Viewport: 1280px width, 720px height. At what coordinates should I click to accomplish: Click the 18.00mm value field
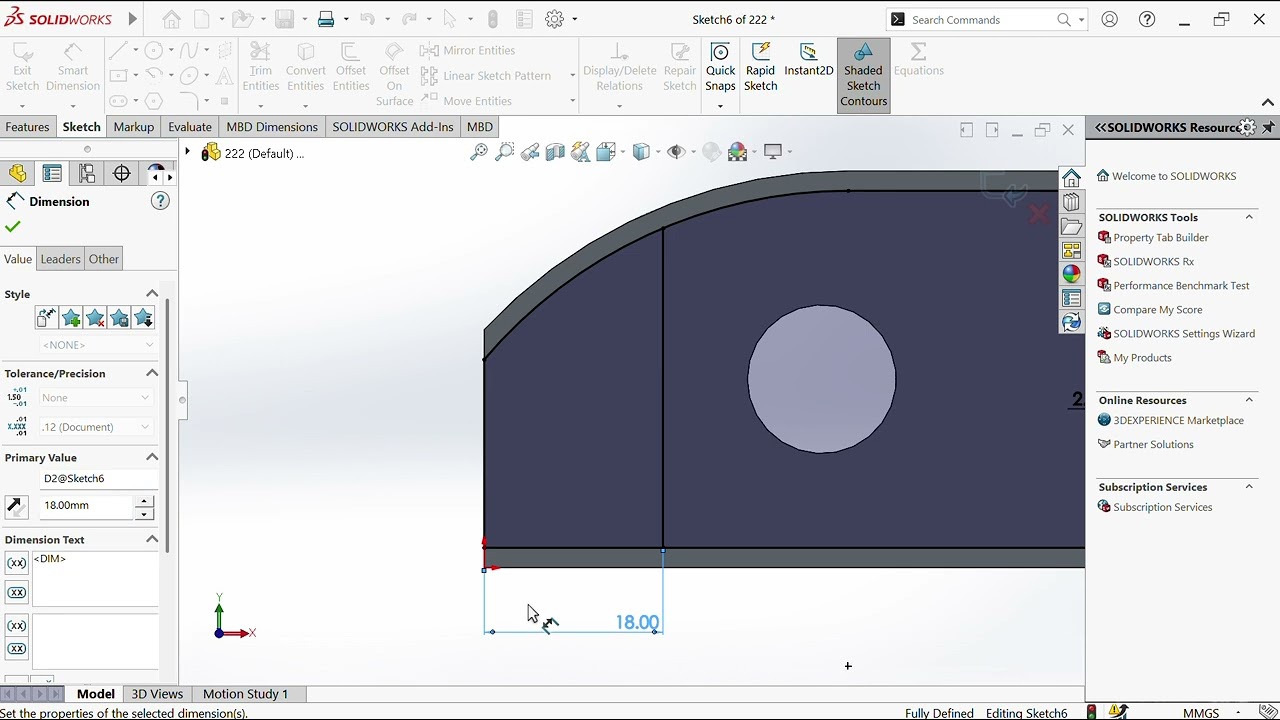point(86,506)
